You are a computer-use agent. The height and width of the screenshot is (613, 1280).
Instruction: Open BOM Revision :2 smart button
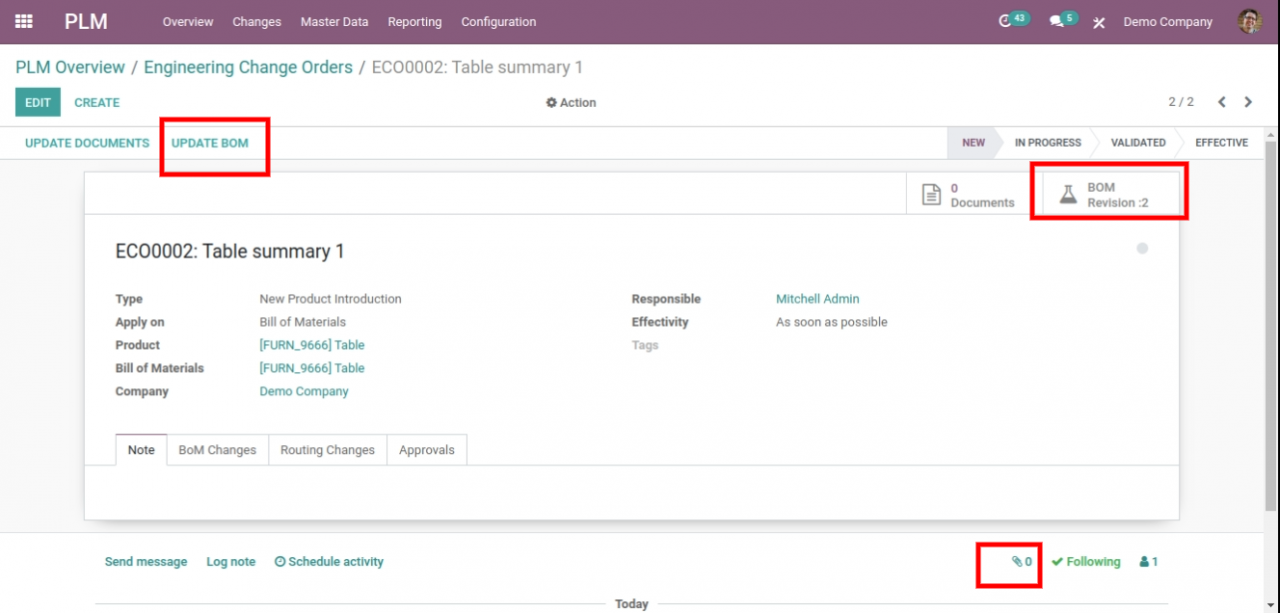point(1108,191)
